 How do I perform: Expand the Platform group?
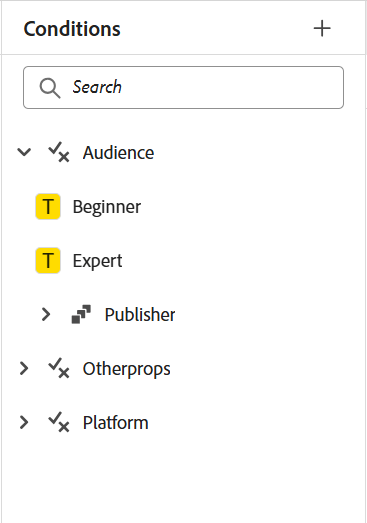(x=24, y=422)
